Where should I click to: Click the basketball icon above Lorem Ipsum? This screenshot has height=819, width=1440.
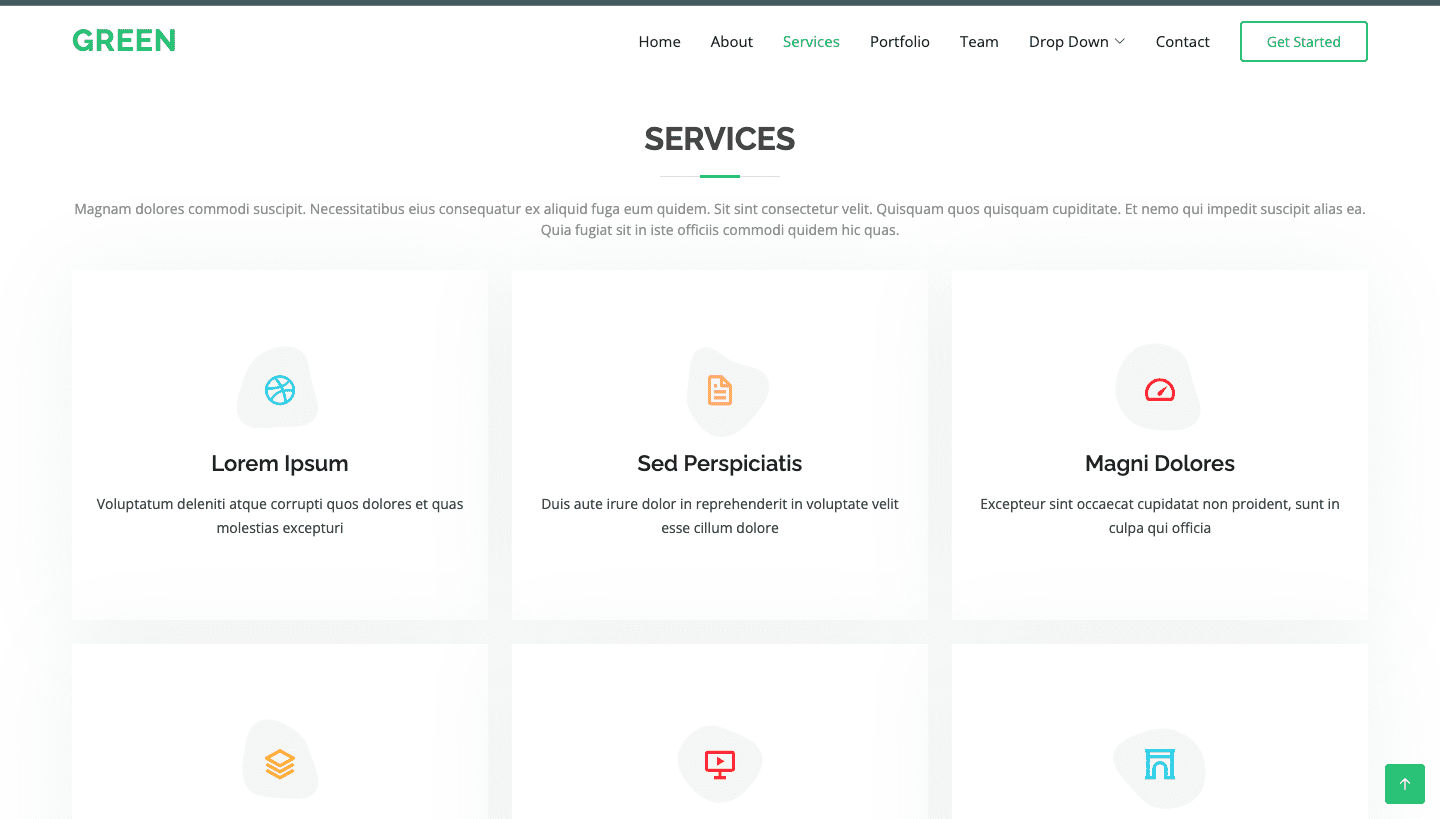(x=280, y=389)
